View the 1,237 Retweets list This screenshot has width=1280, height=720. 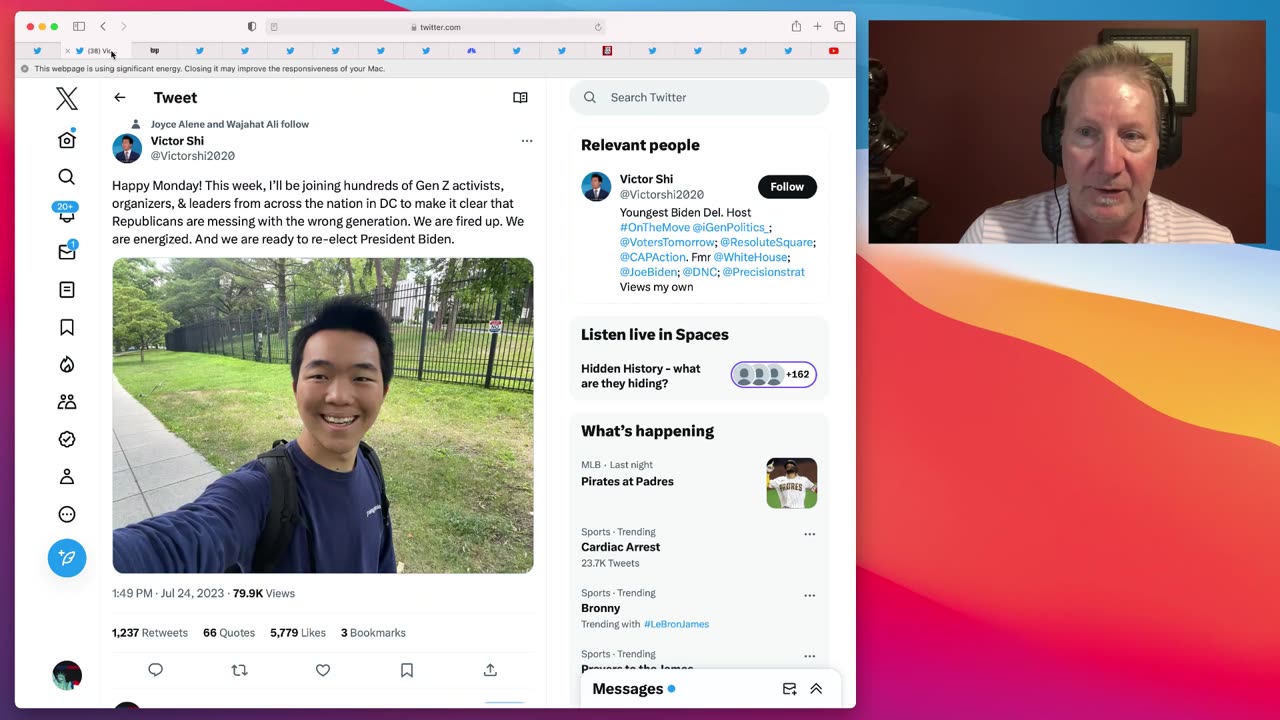click(x=149, y=633)
